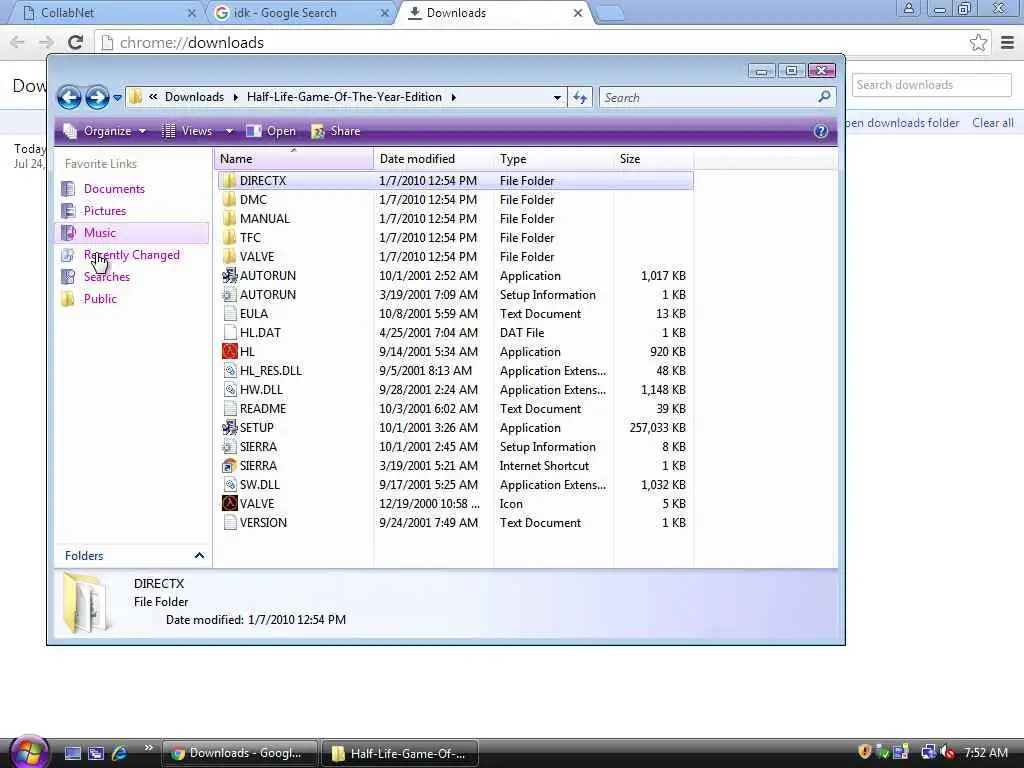The image size is (1024, 768).
Task: Switch to Downloads - Google taskbar button
Action: coord(238,753)
